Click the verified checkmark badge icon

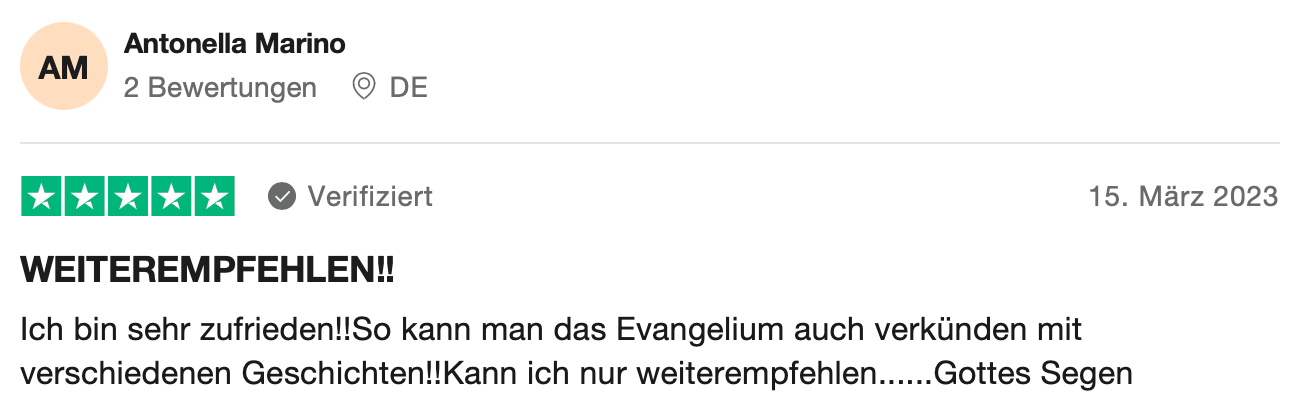click(x=282, y=197)
